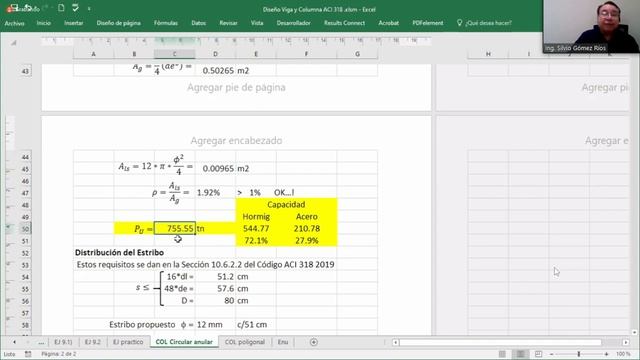Switch to the COL poligonal sheet tab

(244, 342)
